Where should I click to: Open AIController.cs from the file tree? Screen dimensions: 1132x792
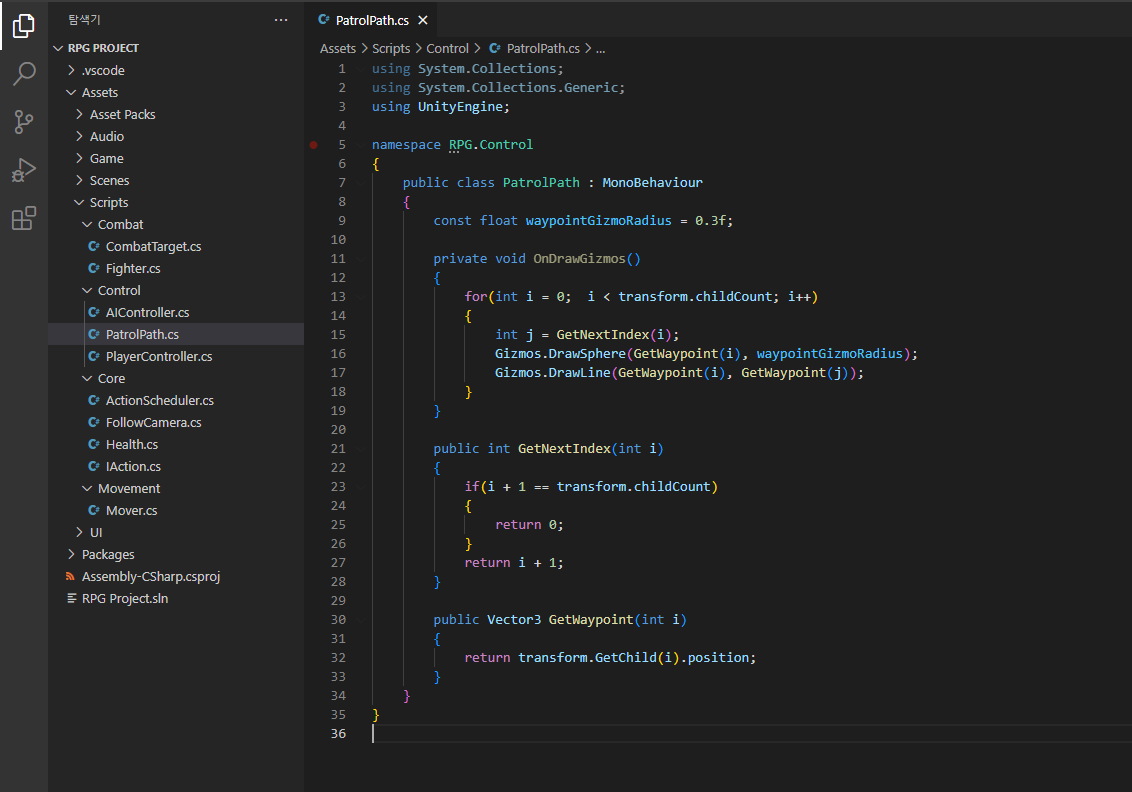click(x=147, y=312)
